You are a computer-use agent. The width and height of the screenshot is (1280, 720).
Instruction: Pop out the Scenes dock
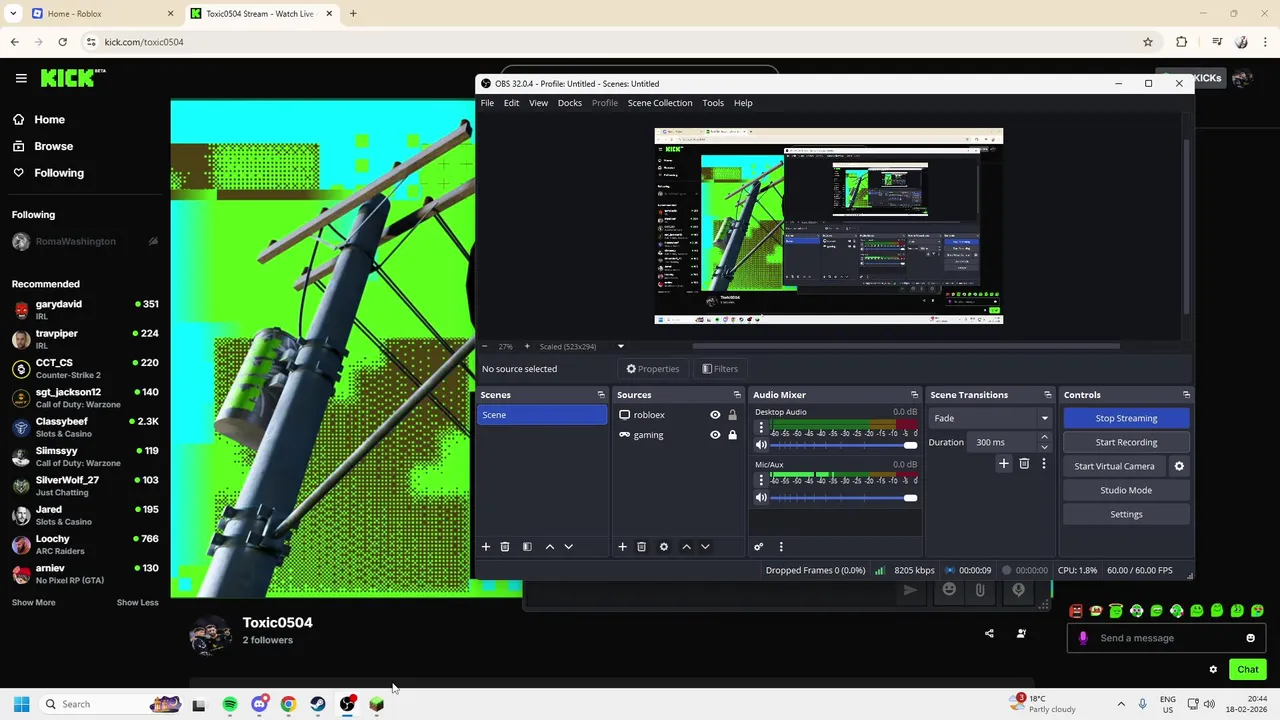click(601, 395)
